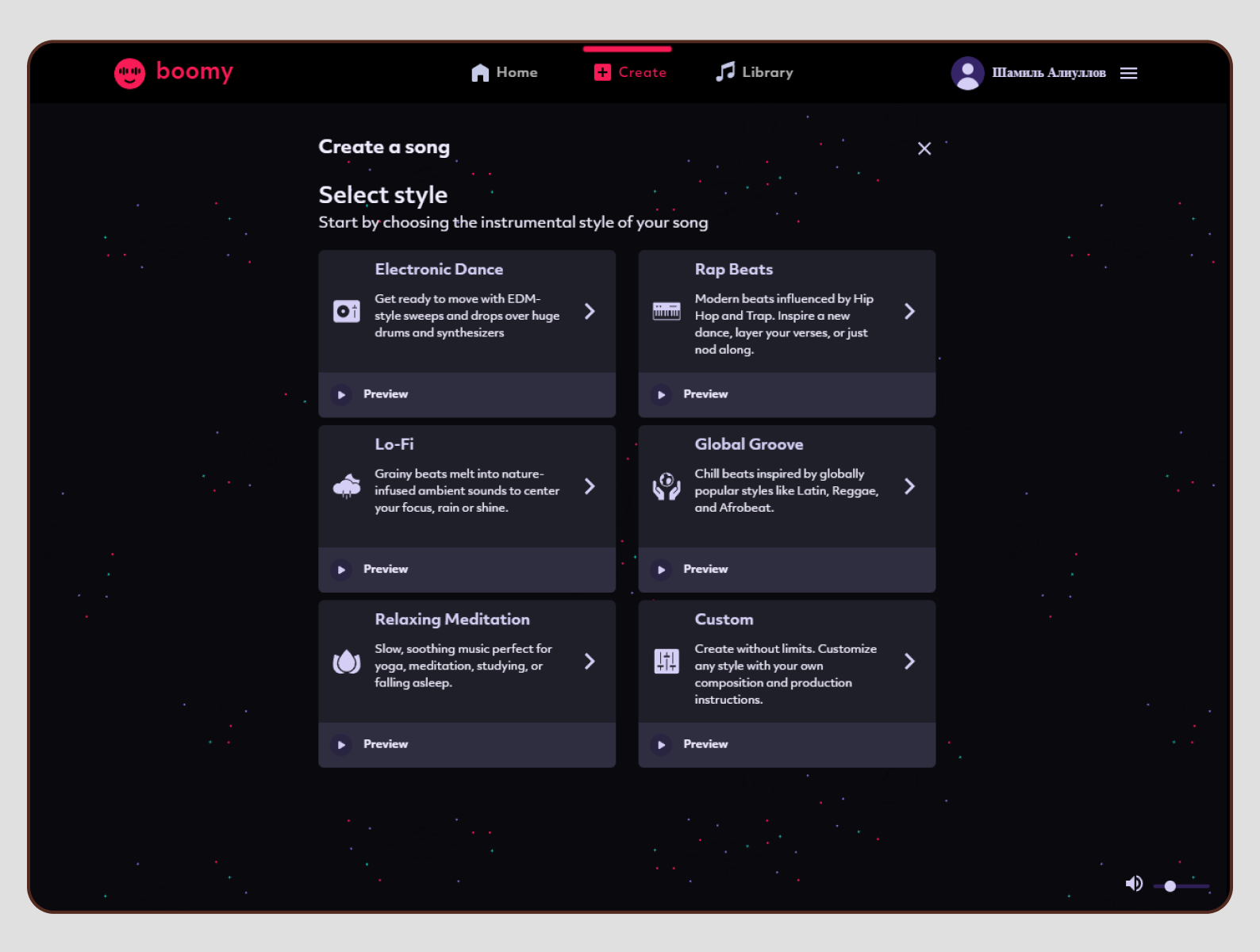This screenshot has width=1260, height=952.
Task: Play the Relaxing Meditation preview
Action: coord(342,745)
